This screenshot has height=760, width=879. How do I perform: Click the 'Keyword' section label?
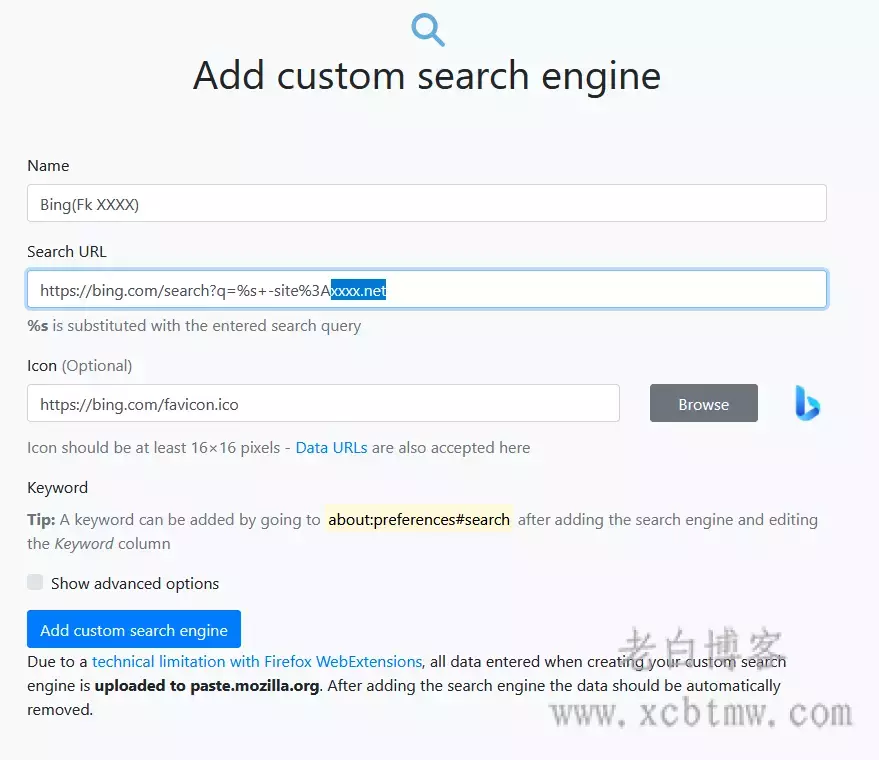(x=57, y=488)
